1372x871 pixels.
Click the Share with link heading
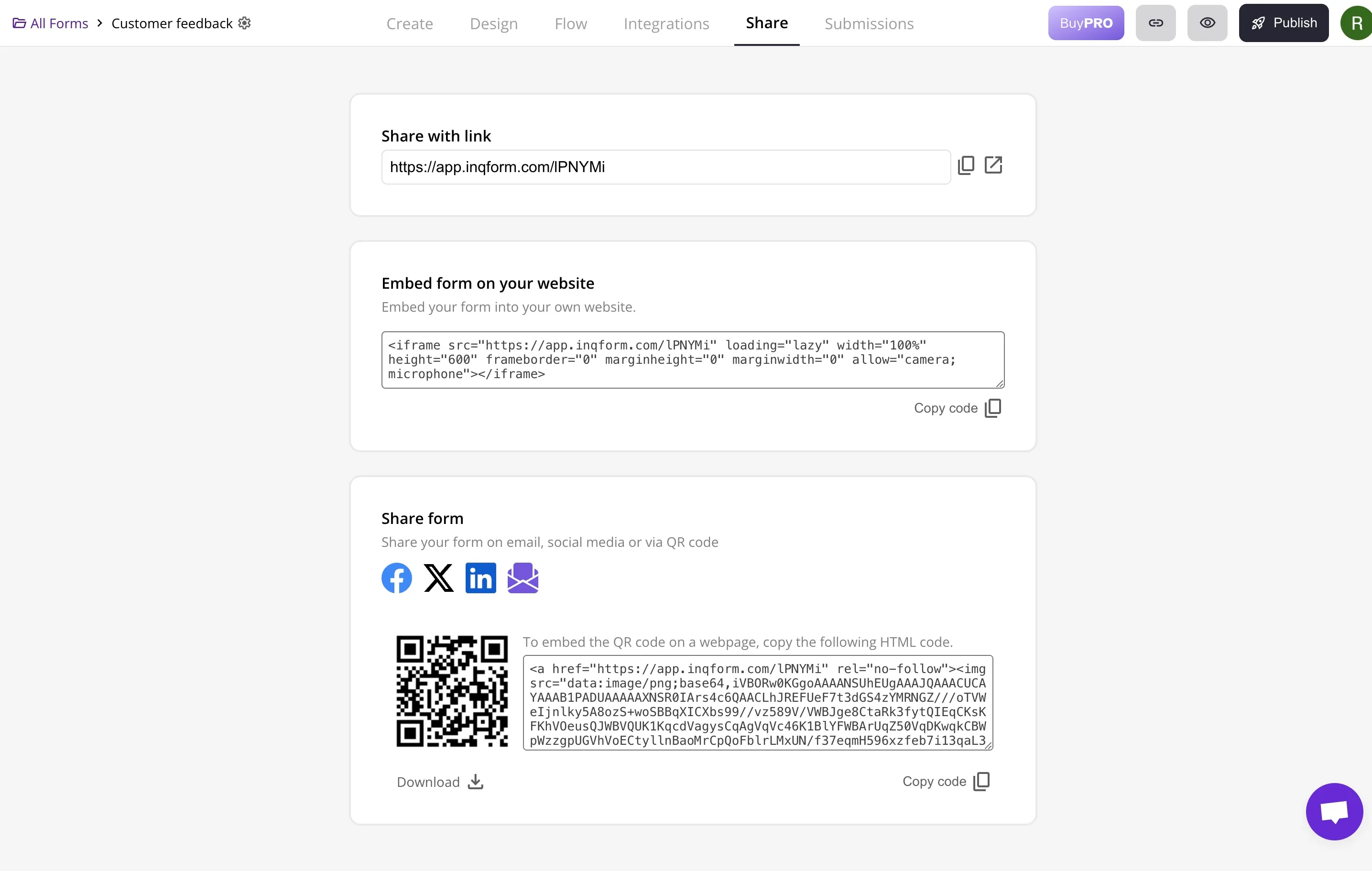pyautogui.click(x=436, y=136)
